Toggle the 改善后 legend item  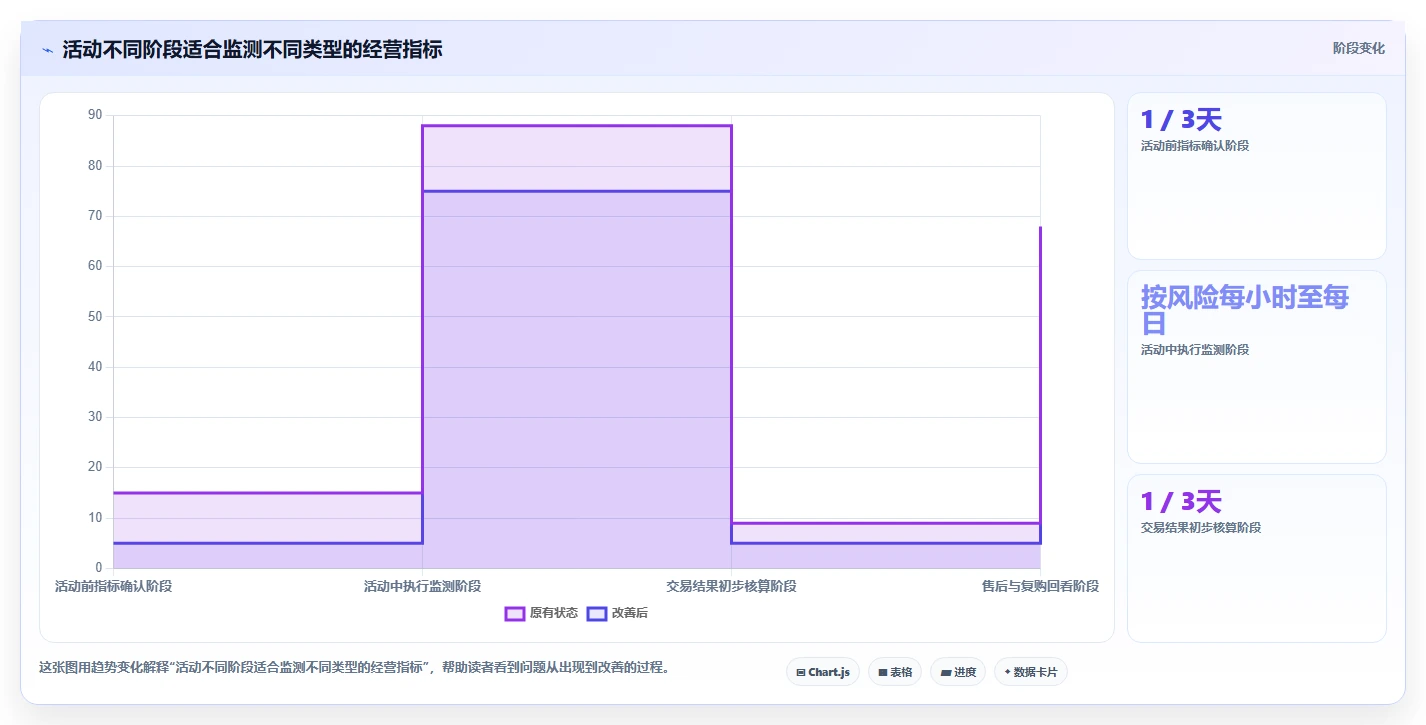pyautogui.click(x=617, y=613)
